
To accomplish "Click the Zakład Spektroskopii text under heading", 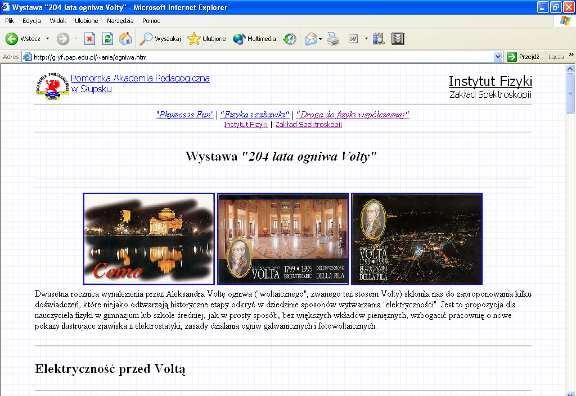I will tap(490, 94).
